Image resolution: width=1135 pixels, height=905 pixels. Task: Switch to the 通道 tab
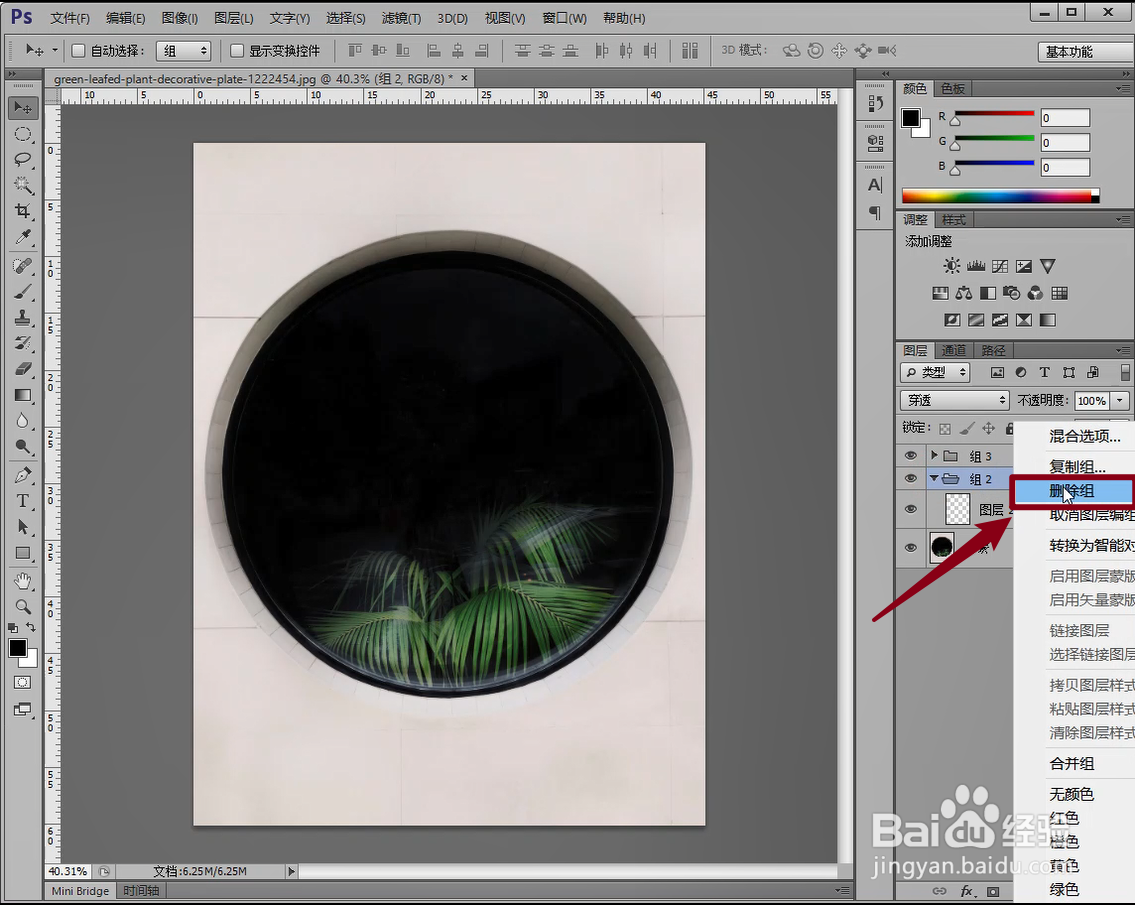pos(953,350)
